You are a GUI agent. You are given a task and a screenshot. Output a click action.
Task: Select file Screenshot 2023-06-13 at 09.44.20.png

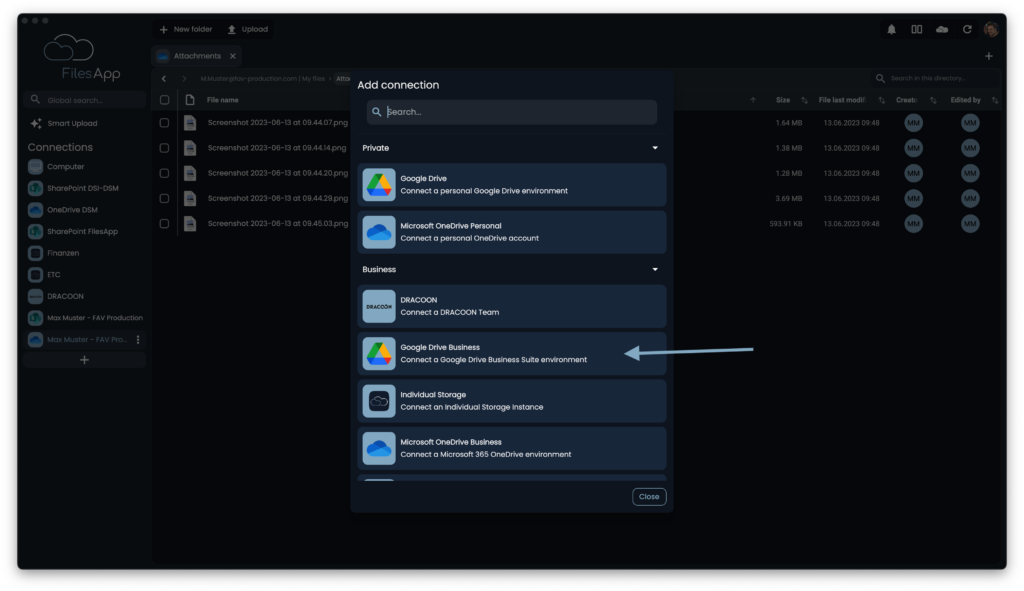click(x=278, y=173)
